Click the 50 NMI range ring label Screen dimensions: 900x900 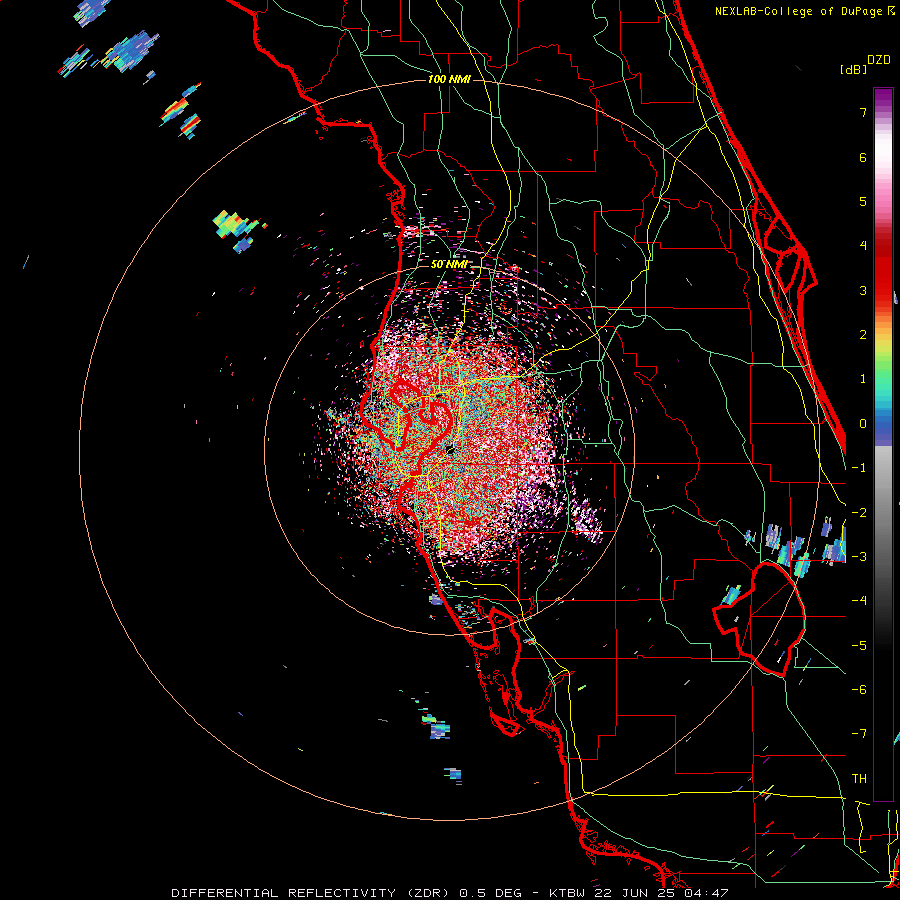click(449, 265)
